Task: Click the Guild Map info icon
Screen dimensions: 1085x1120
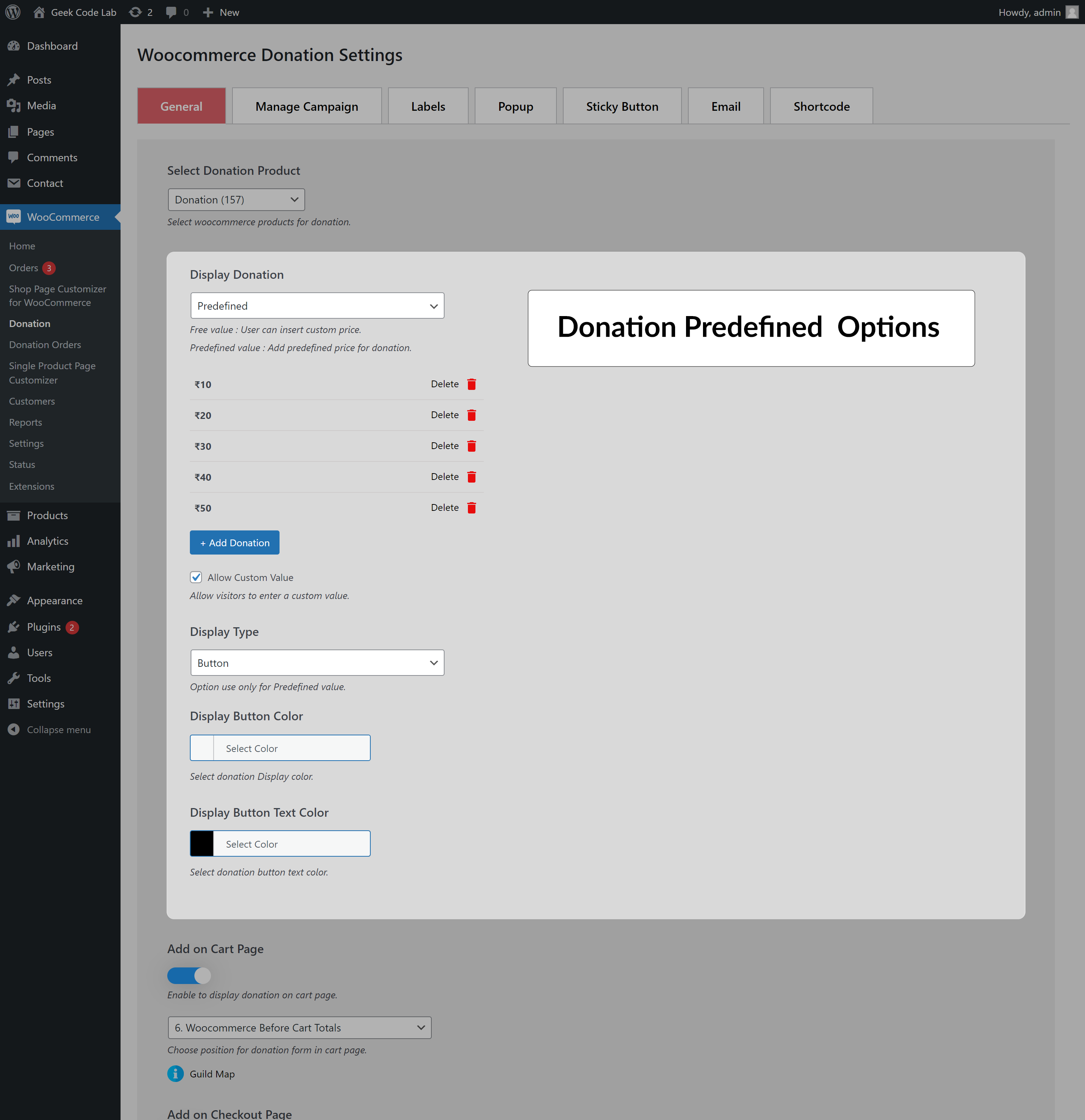Action: coord(176,1074)
